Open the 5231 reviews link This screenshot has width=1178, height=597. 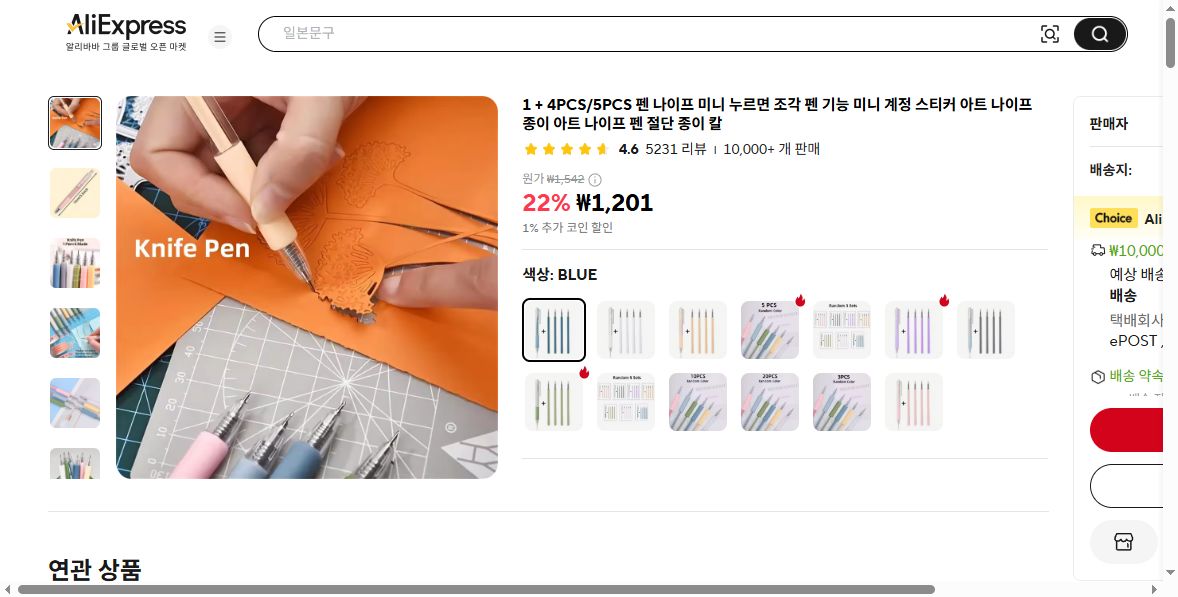coord(675,149)
